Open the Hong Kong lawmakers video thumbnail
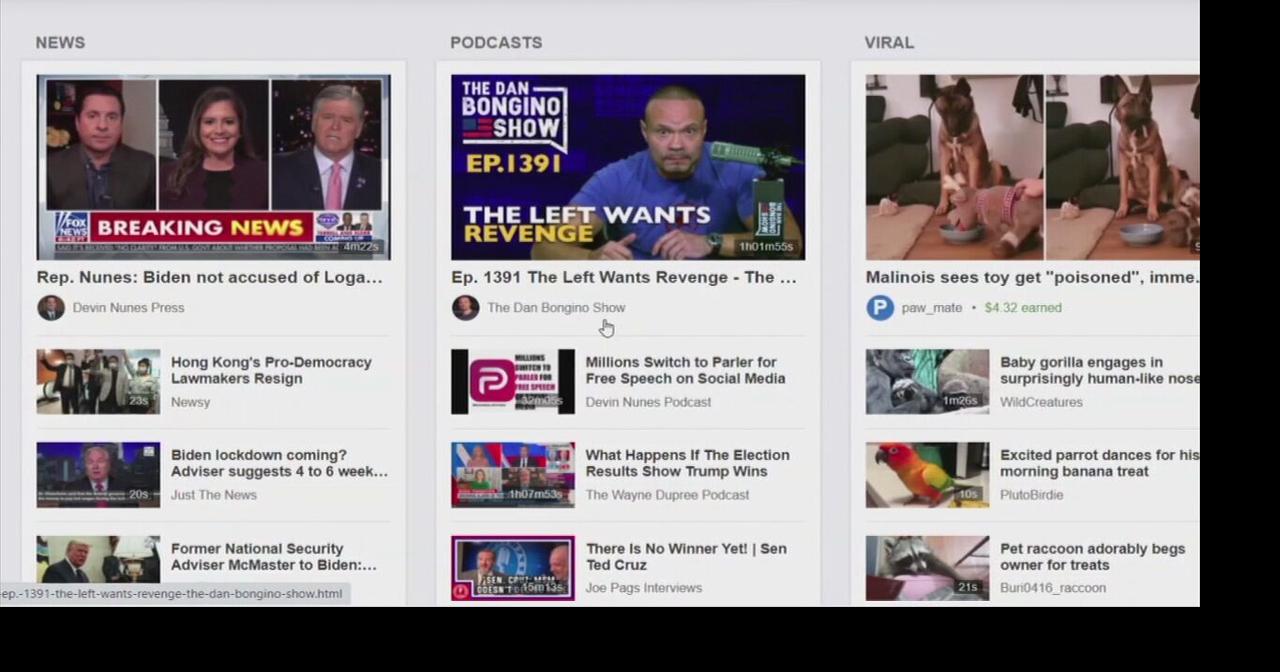 [98, 381]
